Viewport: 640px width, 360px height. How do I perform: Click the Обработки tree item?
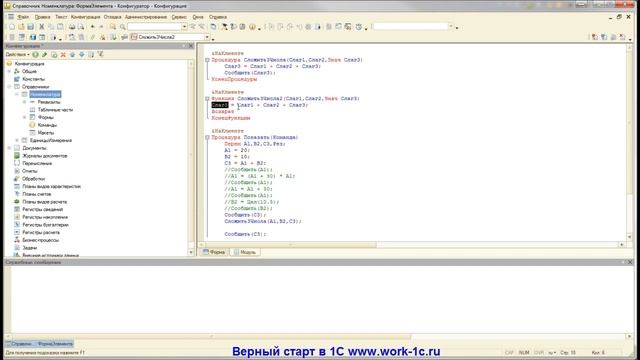33,179
